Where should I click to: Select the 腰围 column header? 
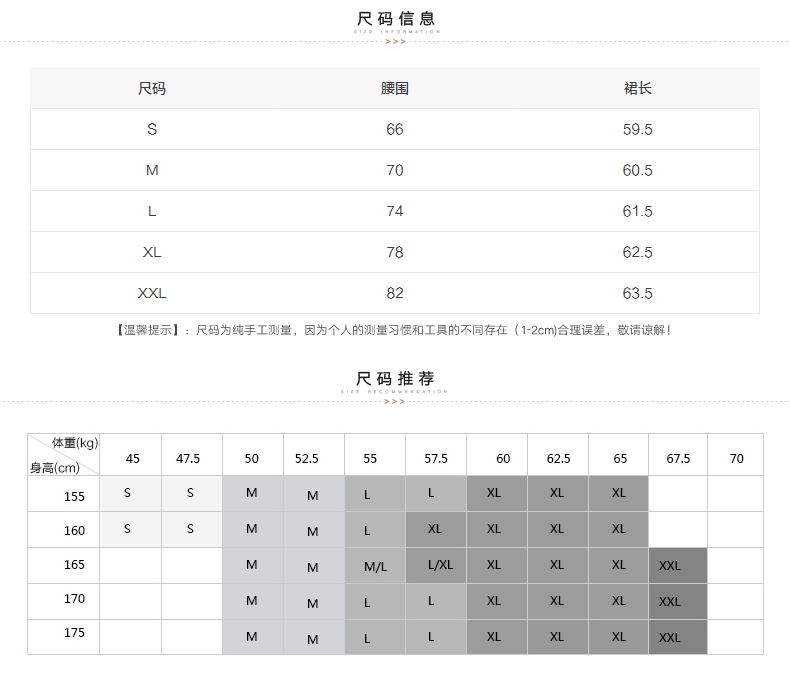(395, 88)
